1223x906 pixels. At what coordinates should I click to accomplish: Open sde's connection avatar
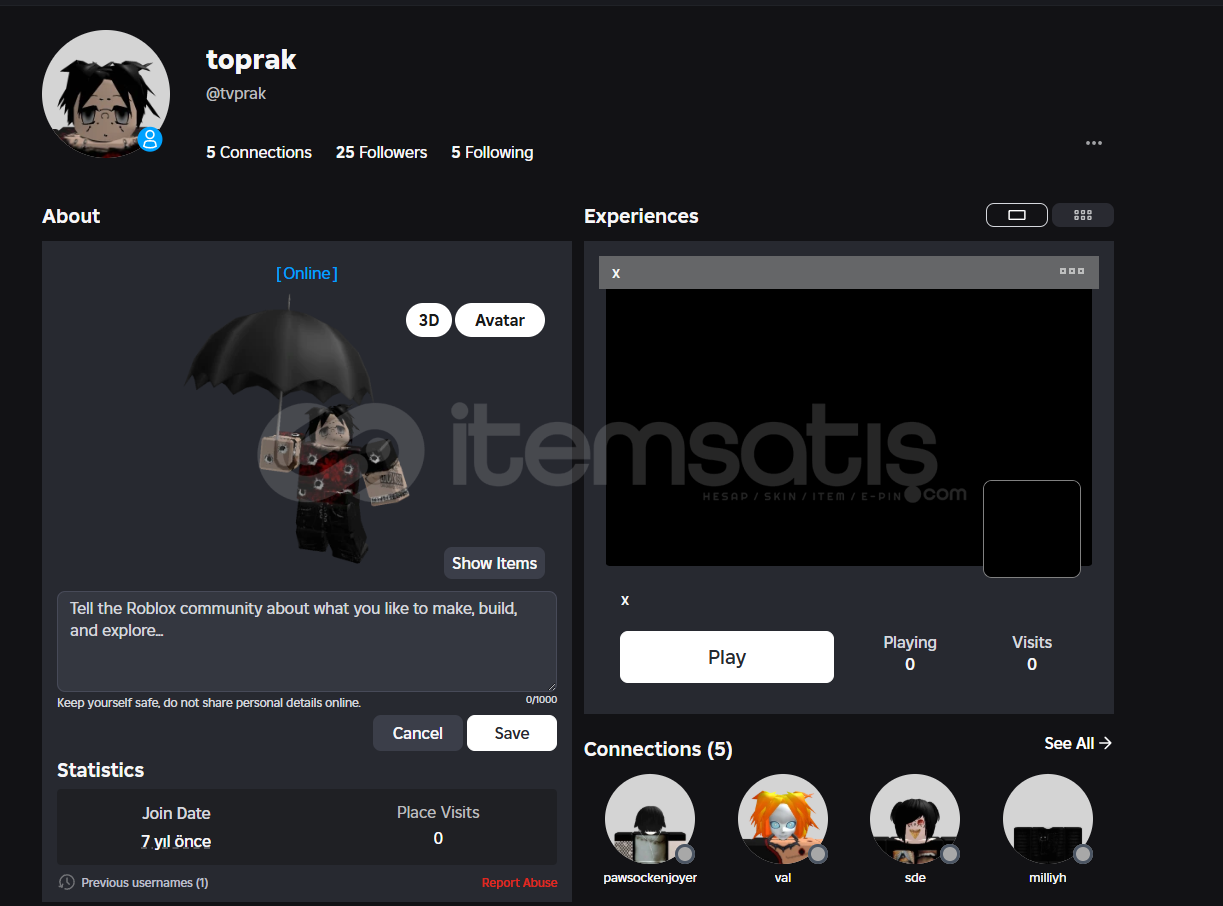click(915, 819)
